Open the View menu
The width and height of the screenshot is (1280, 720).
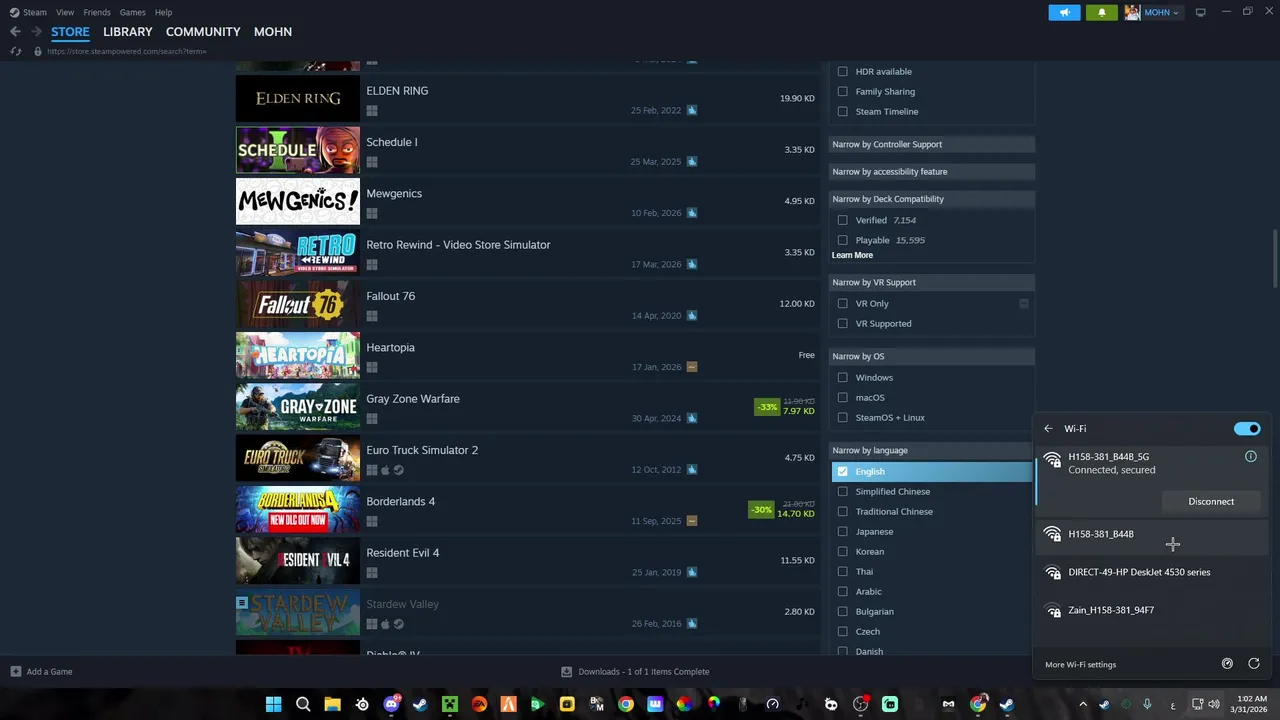pos(65,12)
